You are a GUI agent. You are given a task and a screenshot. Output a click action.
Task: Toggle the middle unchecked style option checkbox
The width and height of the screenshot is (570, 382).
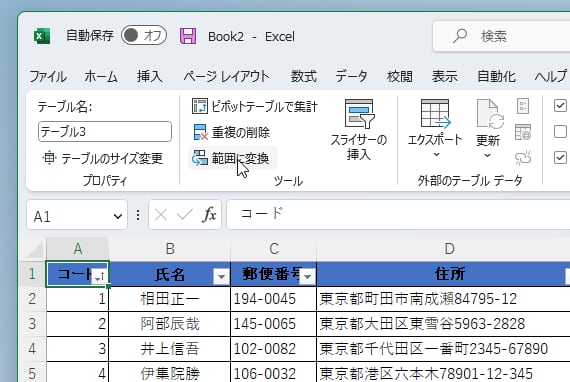click(x=560, y=132)
